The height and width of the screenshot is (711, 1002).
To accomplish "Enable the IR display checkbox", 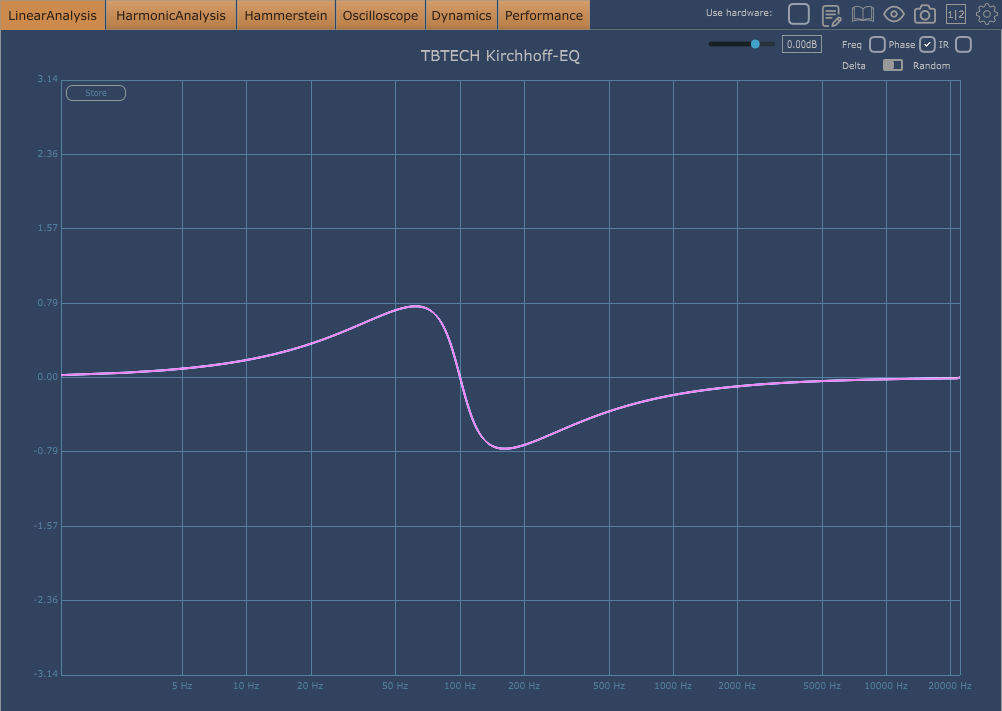I will [x=963, y=44].
